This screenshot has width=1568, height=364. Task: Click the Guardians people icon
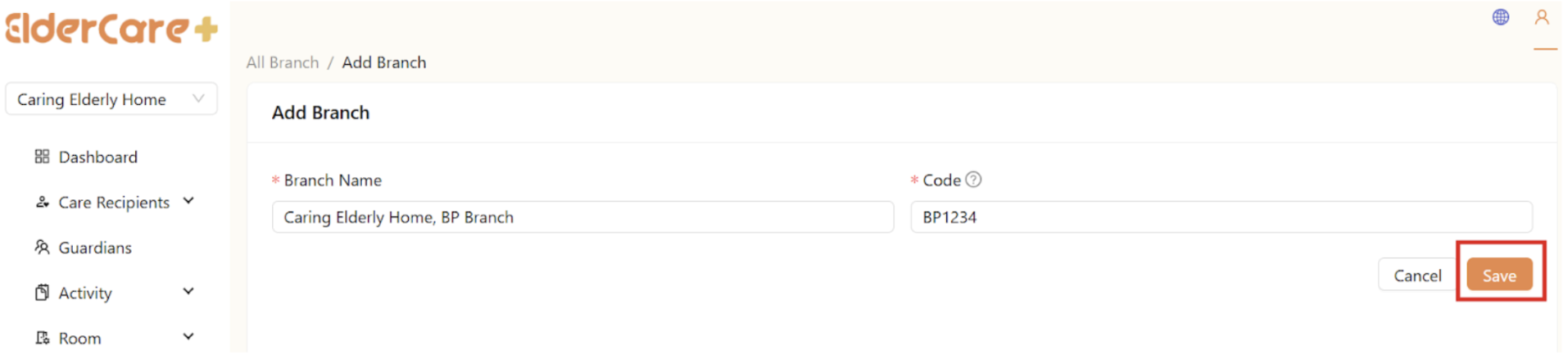(x=42, y=247)
